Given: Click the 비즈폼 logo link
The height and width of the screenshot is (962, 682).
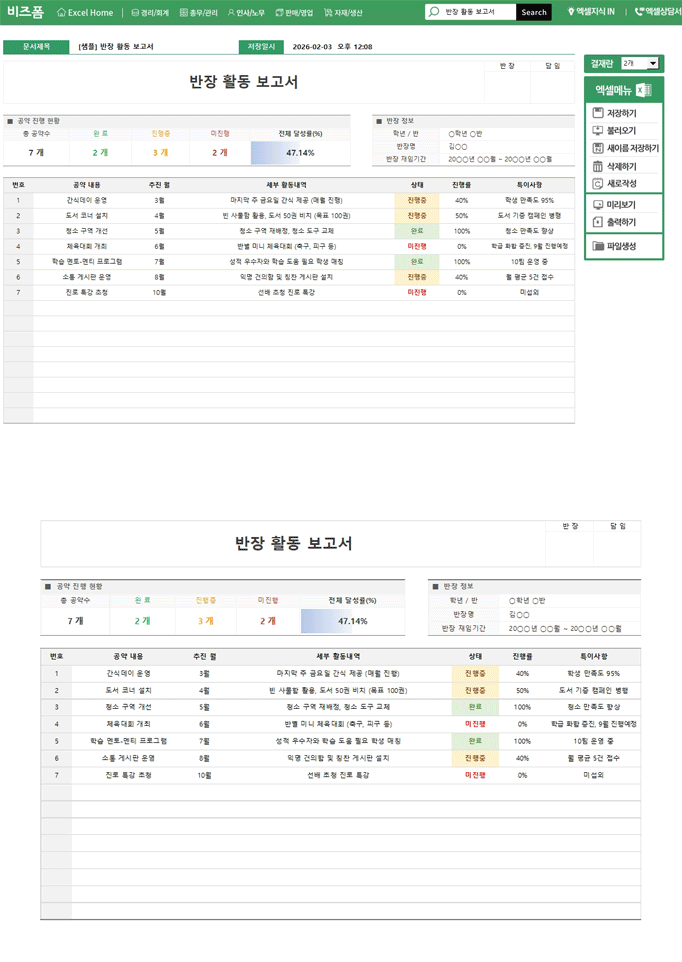Looking at the screenshot, I should click(x=25, y=12).
